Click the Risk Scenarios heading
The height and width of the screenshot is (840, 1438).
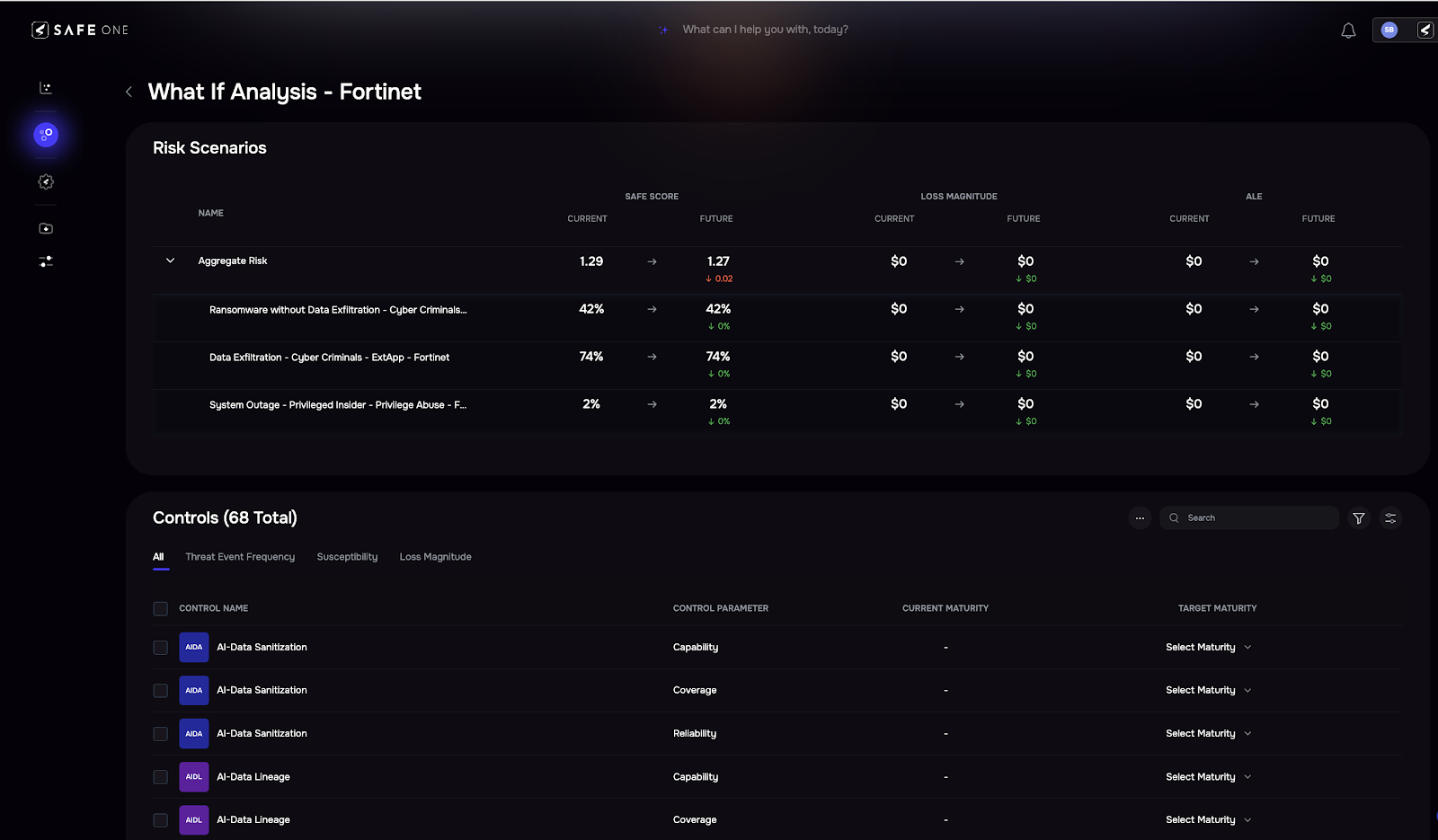(x=209, y=148)
